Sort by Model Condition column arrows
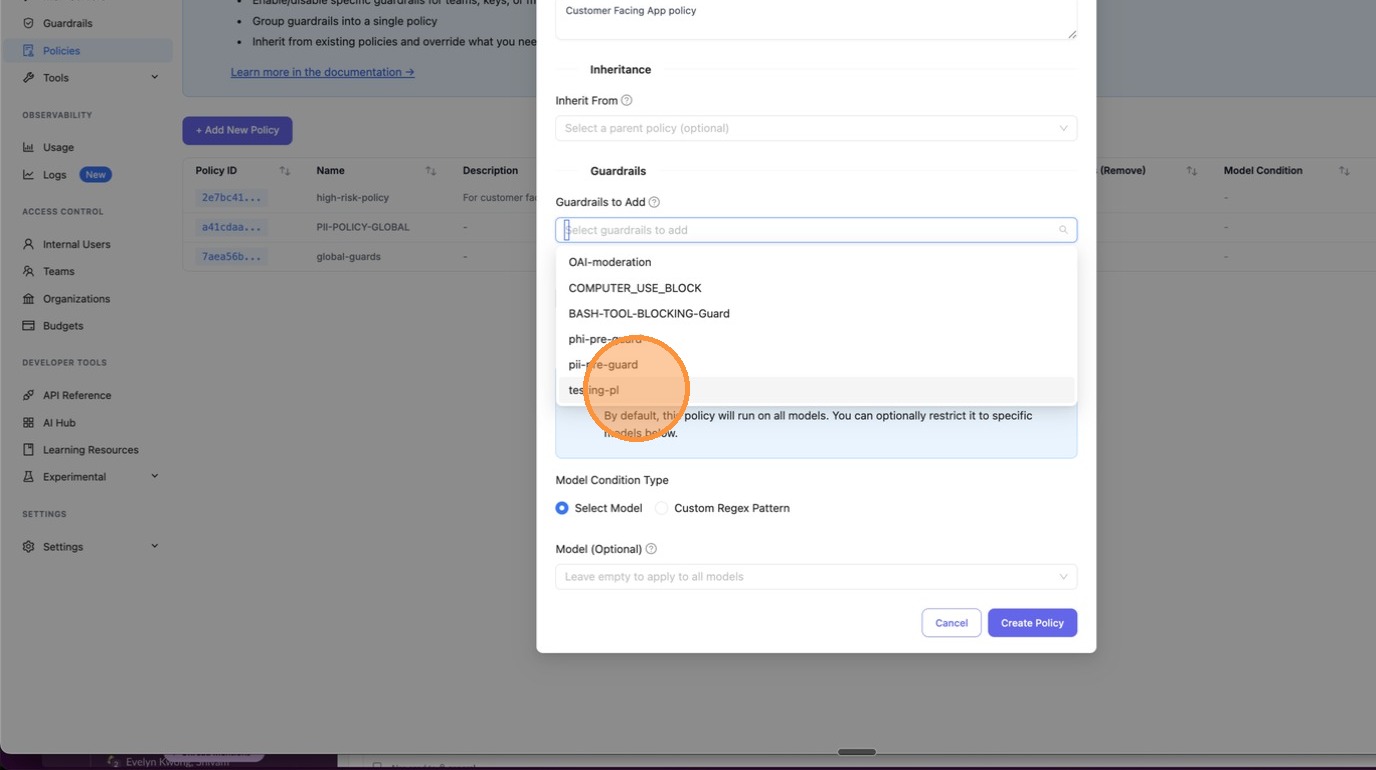Image resolution: width=1376 pixels, height=770 pixels. click(x=1344, y=171)
